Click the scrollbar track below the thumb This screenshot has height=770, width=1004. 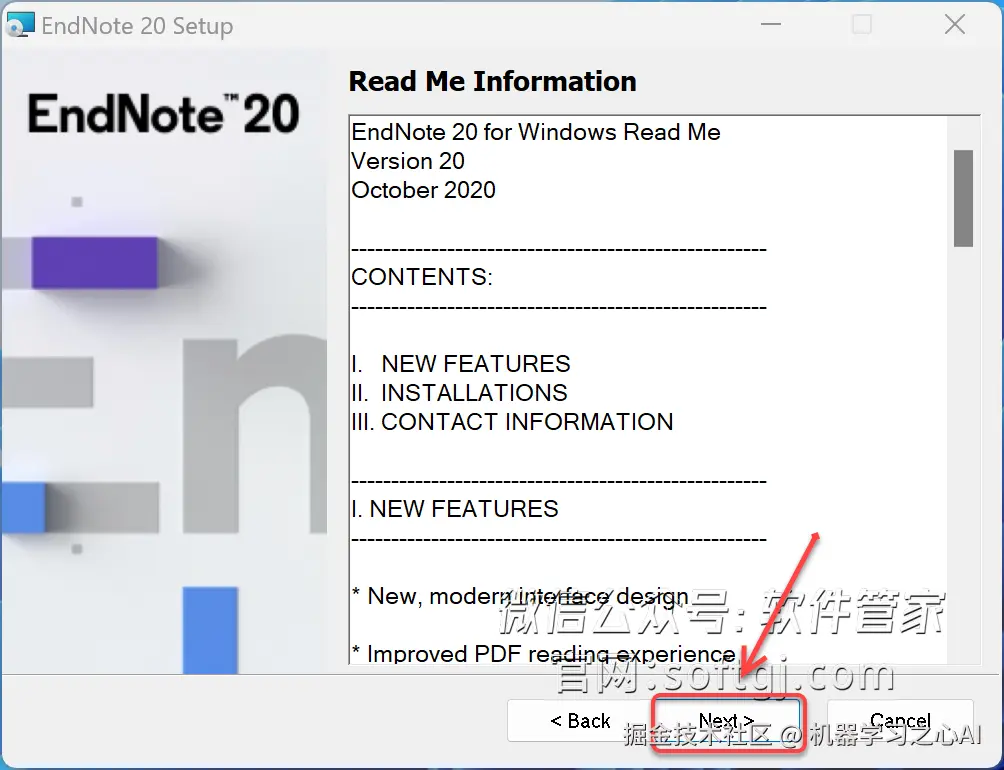point(963,454)
